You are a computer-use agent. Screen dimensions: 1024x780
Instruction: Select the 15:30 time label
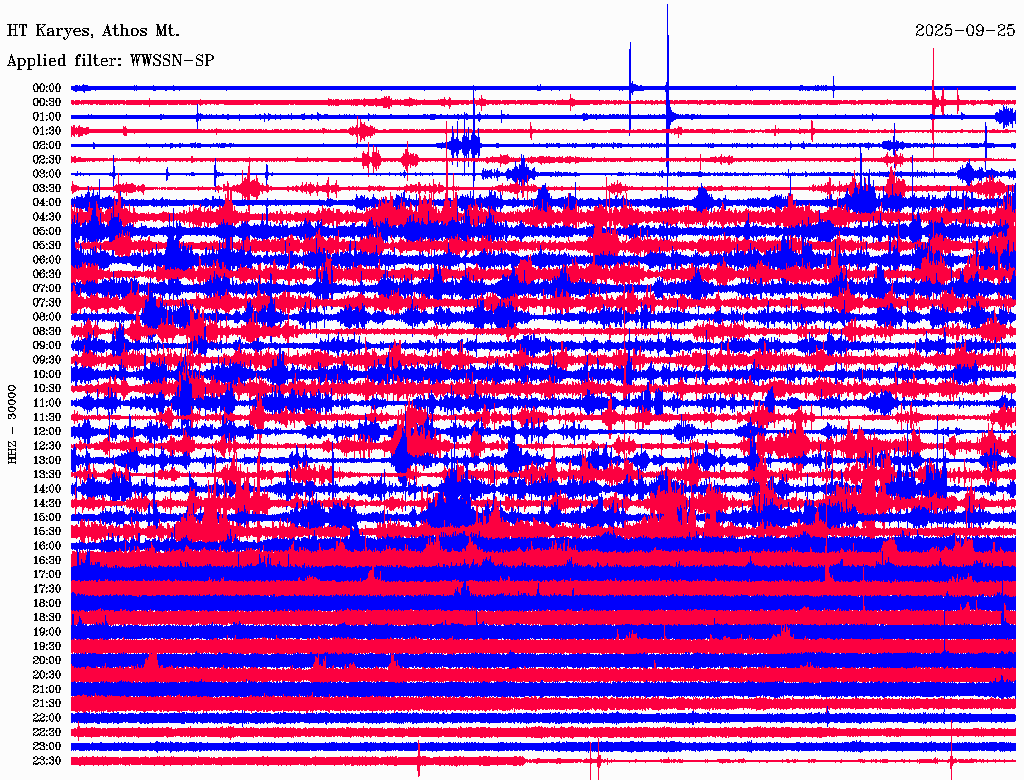coord(46,532)
